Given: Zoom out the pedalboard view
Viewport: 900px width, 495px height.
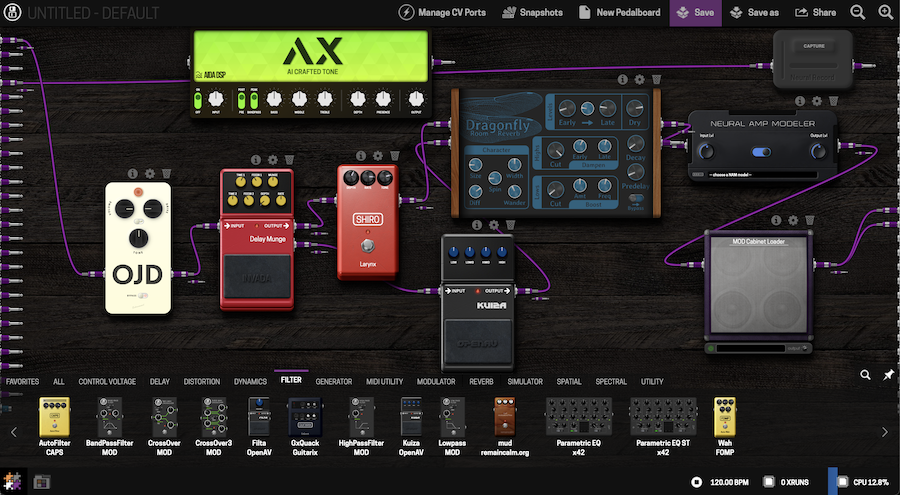Looking at the screenshot, I should [x=858, y=12].
